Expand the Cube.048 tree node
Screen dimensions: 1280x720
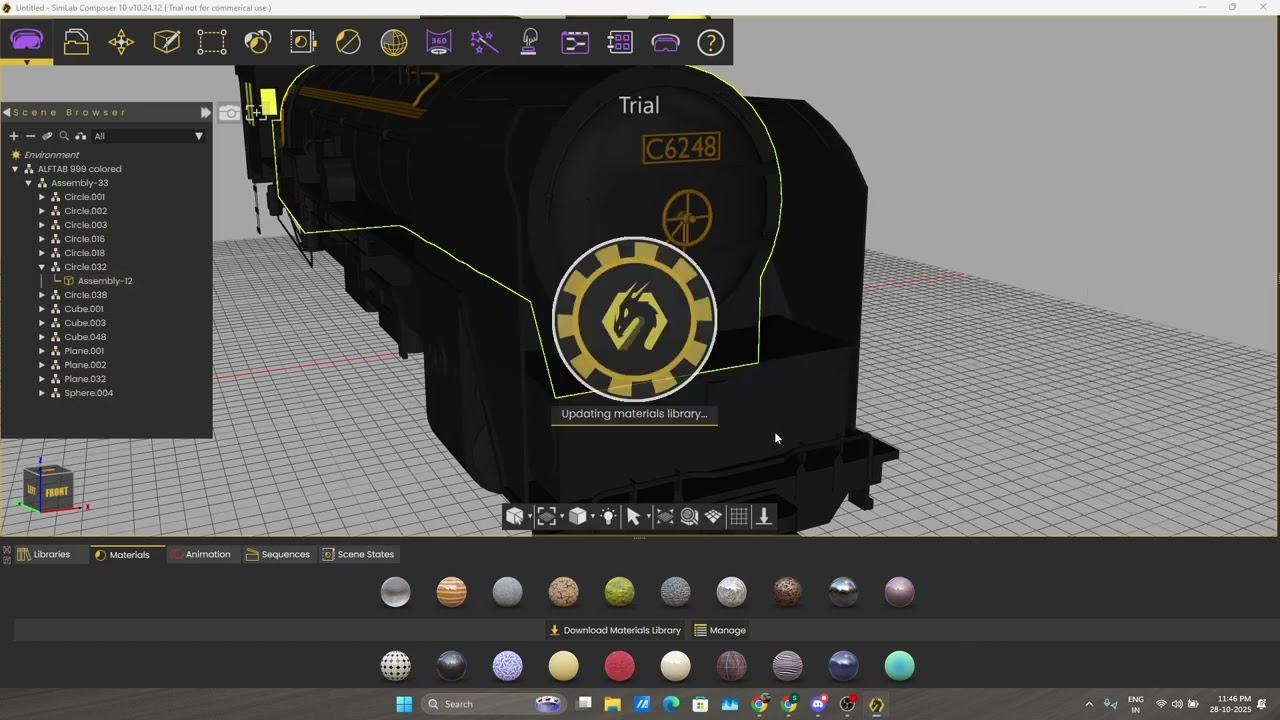click(x=42, y=337)
